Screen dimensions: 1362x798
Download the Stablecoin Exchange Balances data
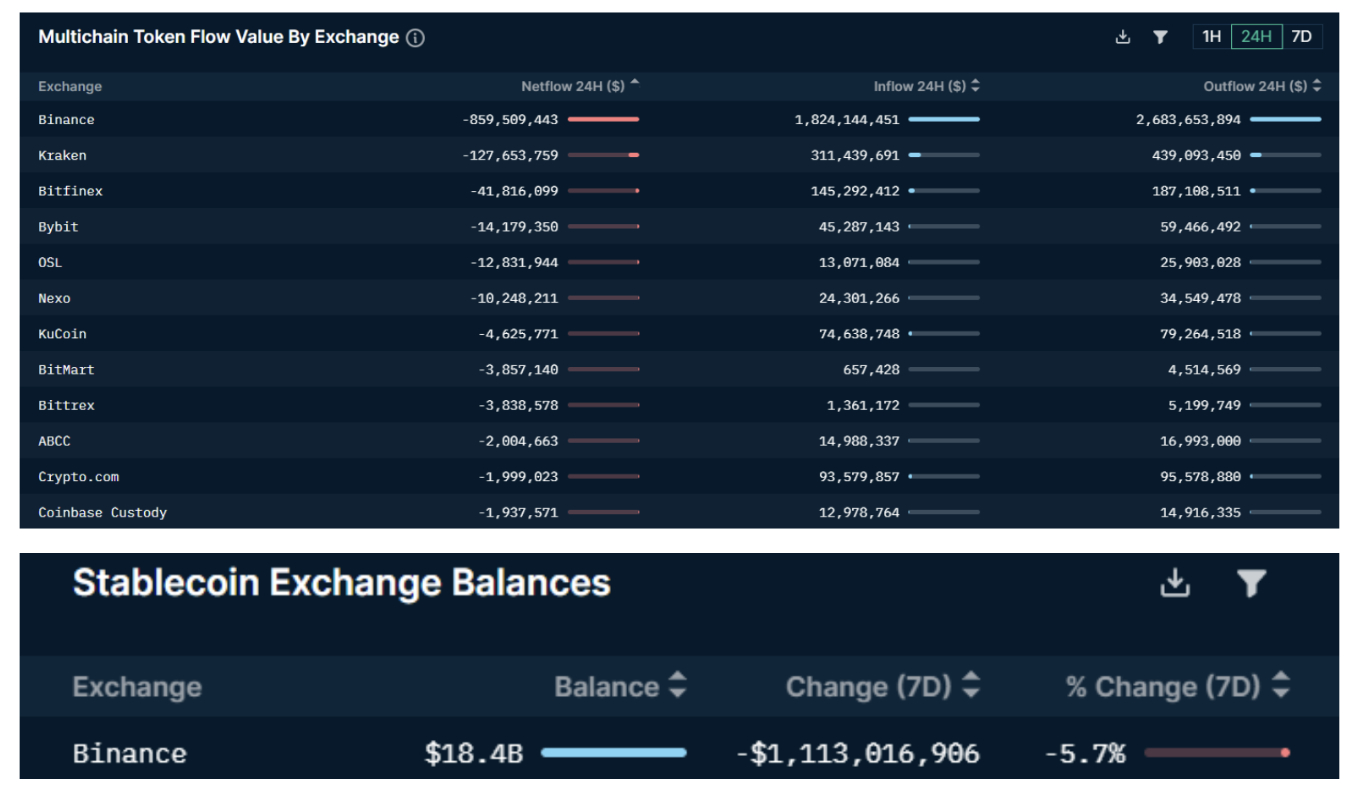click(1175, 582)
